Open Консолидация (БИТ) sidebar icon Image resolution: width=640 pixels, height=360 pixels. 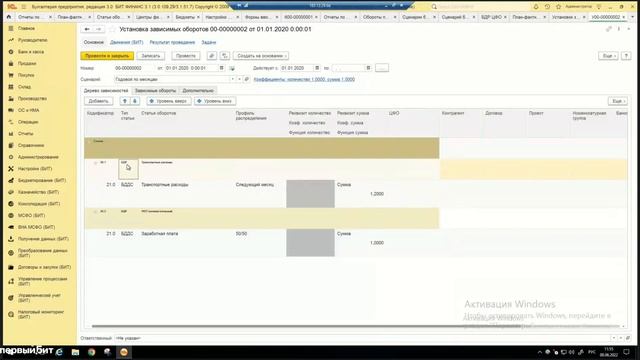11,204
